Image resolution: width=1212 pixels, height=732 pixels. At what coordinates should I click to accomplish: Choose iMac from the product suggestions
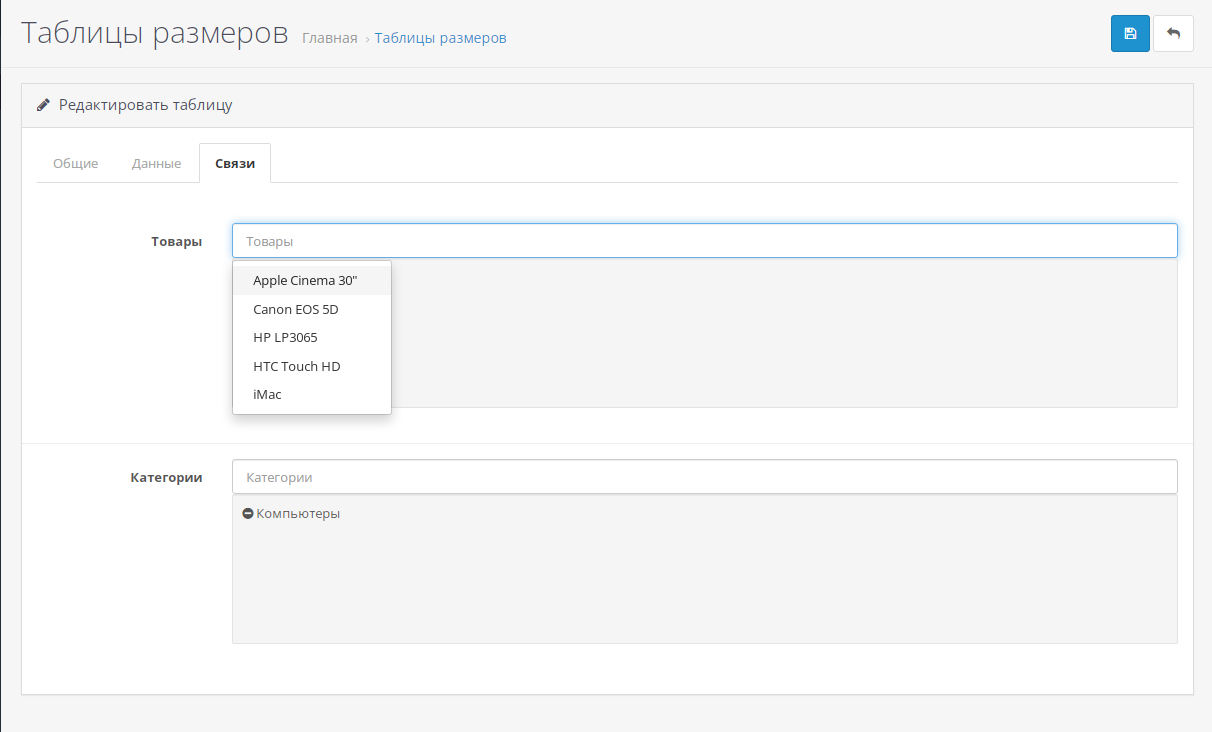pyautogui.click(x=267, y=394)
